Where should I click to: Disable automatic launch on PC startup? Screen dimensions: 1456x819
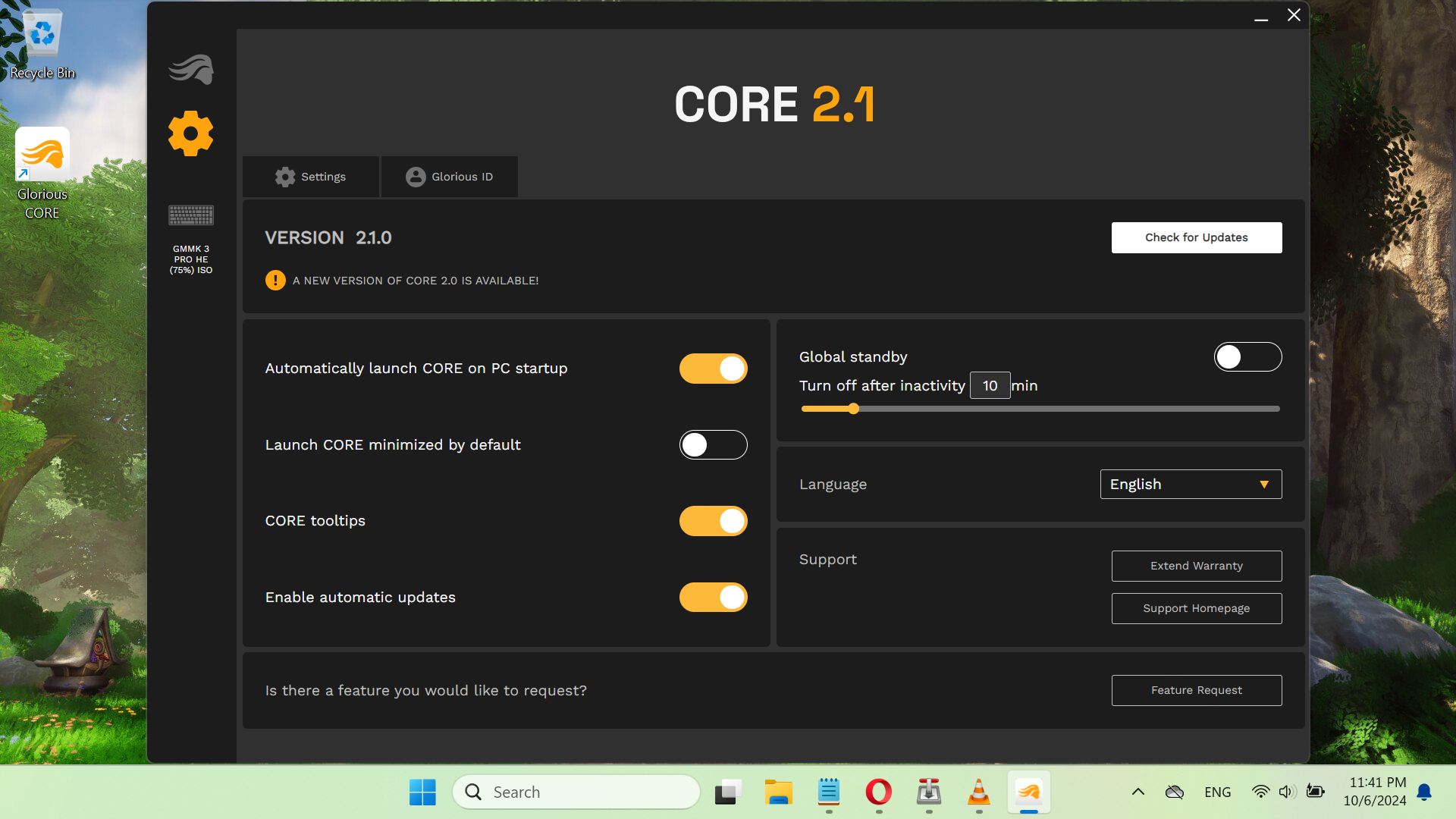[x=713, y=369]
